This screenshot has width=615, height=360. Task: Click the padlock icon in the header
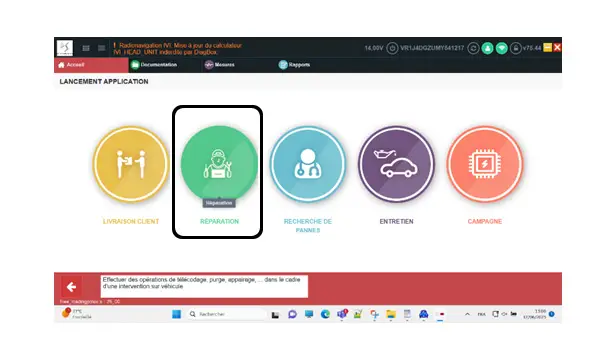[x=515, y=48]
